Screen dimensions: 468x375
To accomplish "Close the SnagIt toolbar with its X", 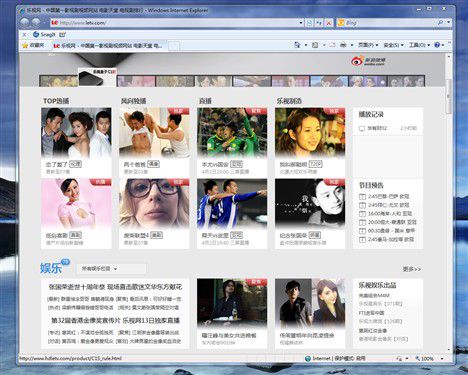I will coord(24,34).
